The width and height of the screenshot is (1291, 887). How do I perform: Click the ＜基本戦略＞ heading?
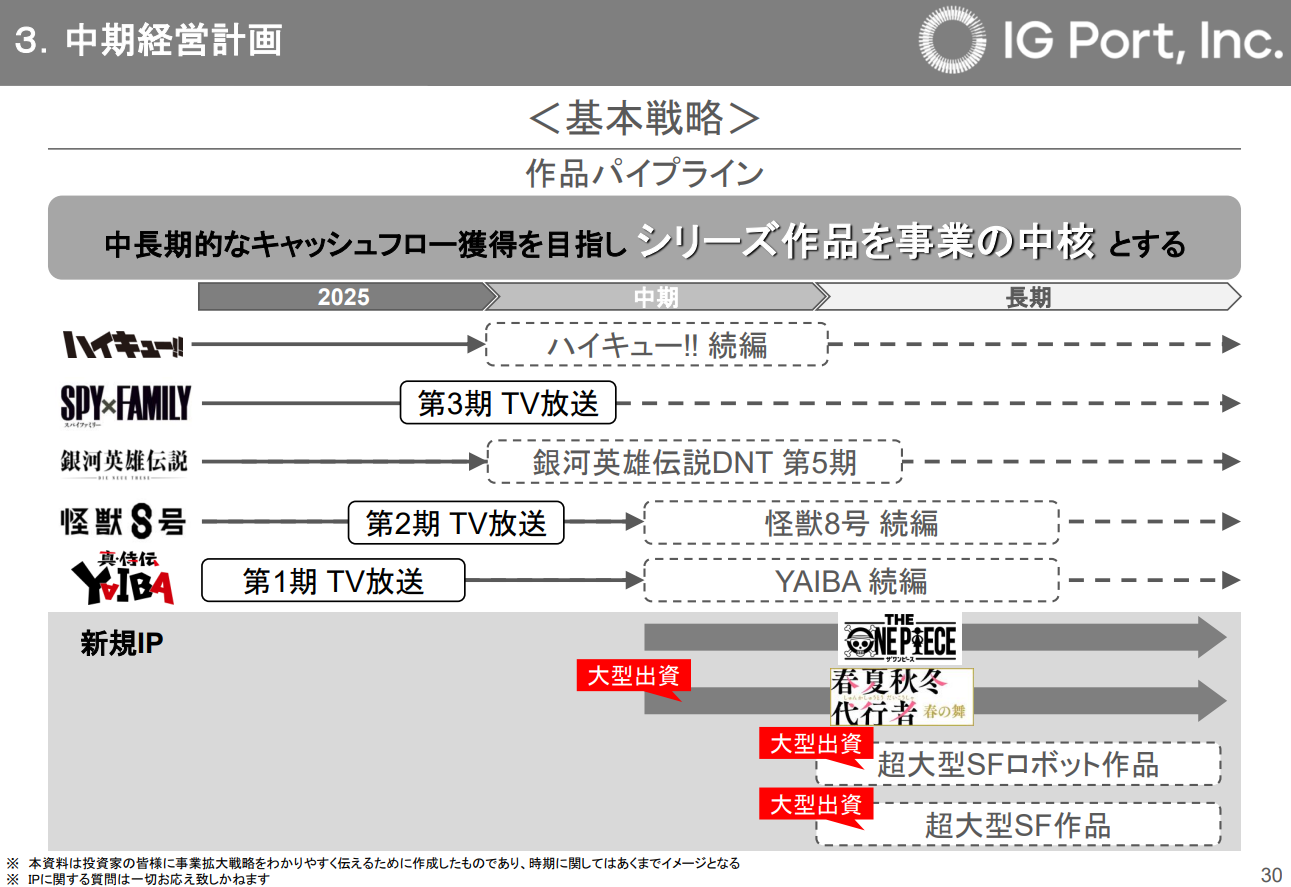[644, 119]
